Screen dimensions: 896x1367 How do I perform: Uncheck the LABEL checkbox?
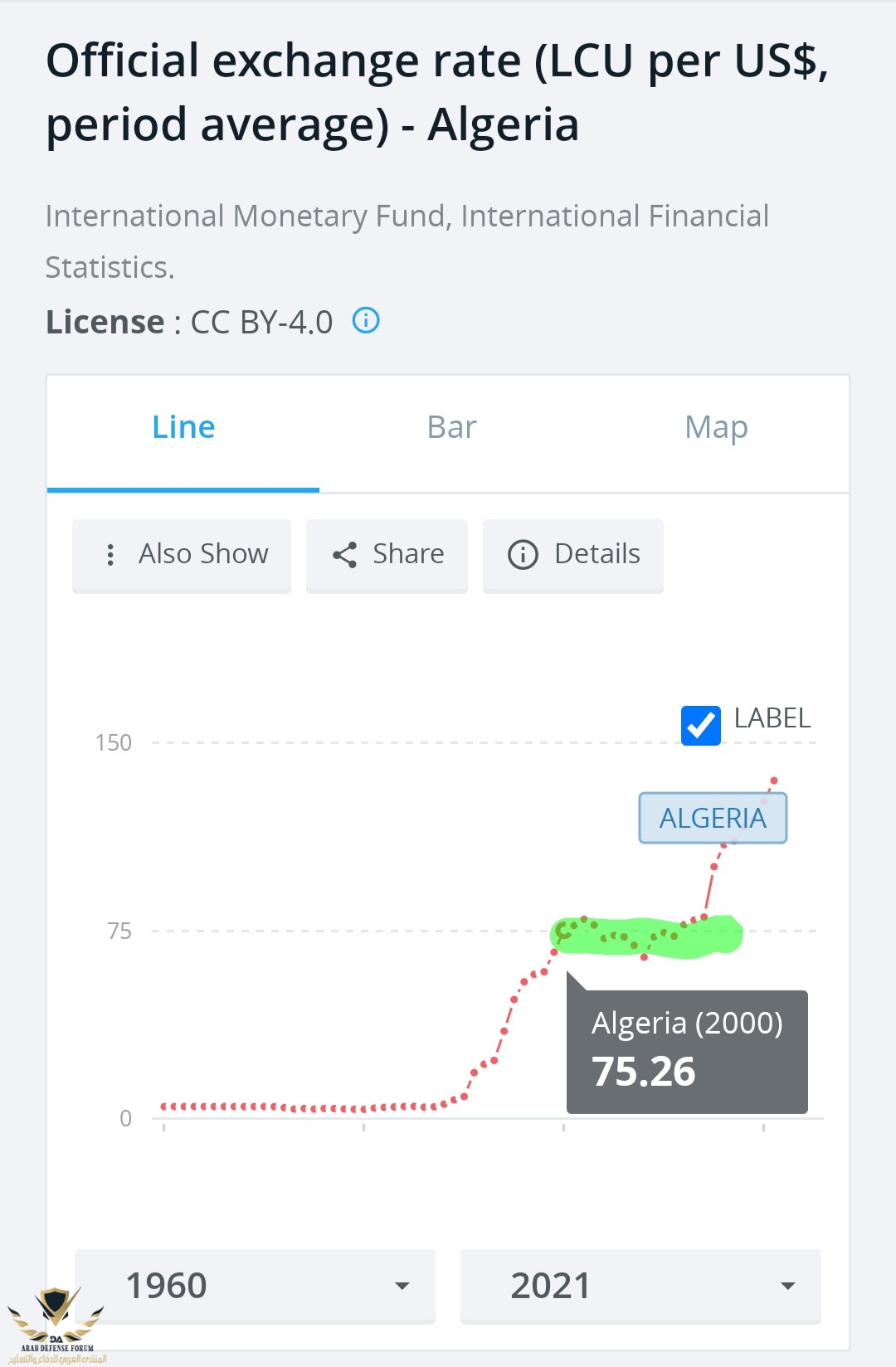click(x=700, y=726)
